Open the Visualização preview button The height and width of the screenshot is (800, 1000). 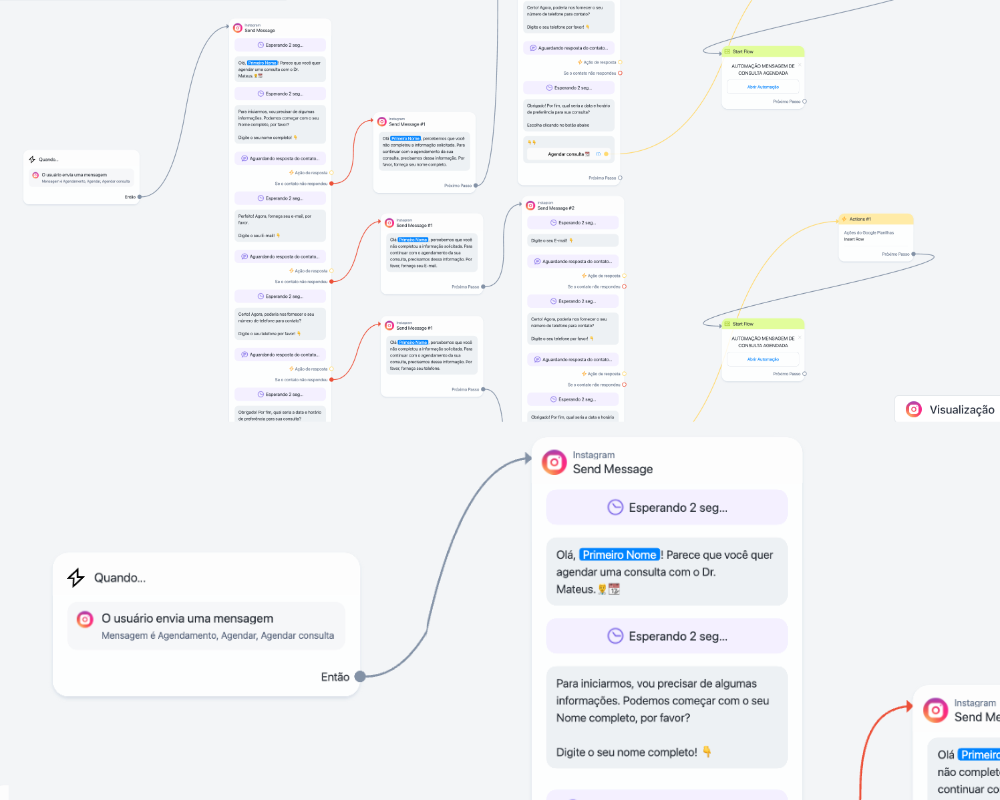coord(948,409)
